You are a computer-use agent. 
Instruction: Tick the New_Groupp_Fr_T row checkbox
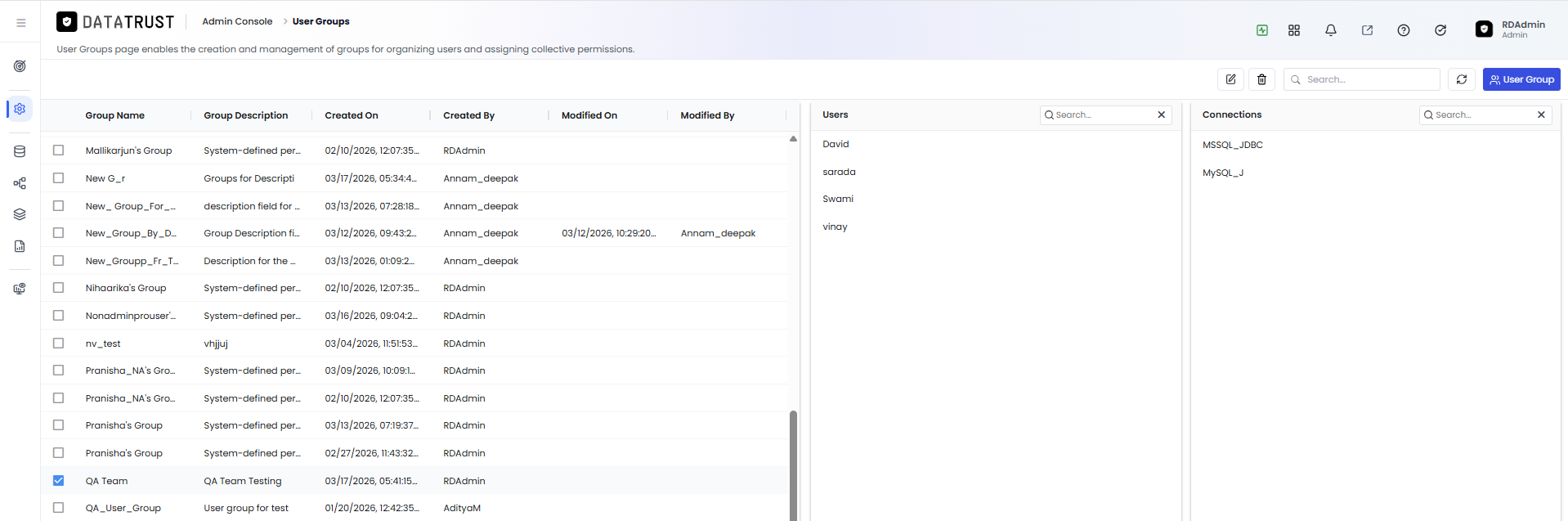[58, 261]
